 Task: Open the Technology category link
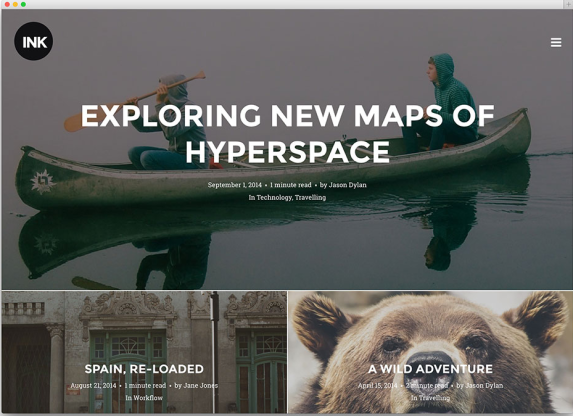coord(274,197)
